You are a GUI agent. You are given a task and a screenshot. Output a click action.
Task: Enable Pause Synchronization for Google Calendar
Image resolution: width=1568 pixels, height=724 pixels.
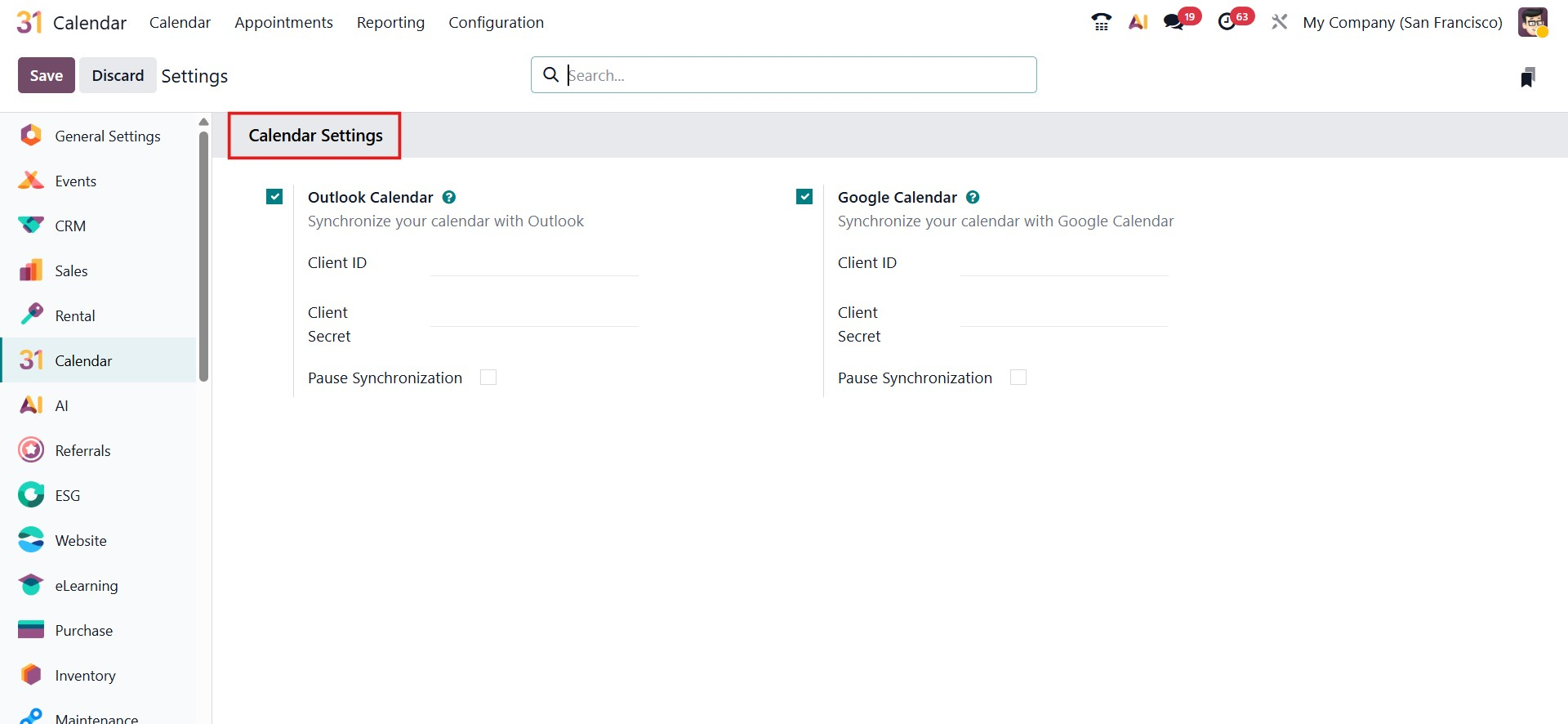click(x=1018, y=378)
